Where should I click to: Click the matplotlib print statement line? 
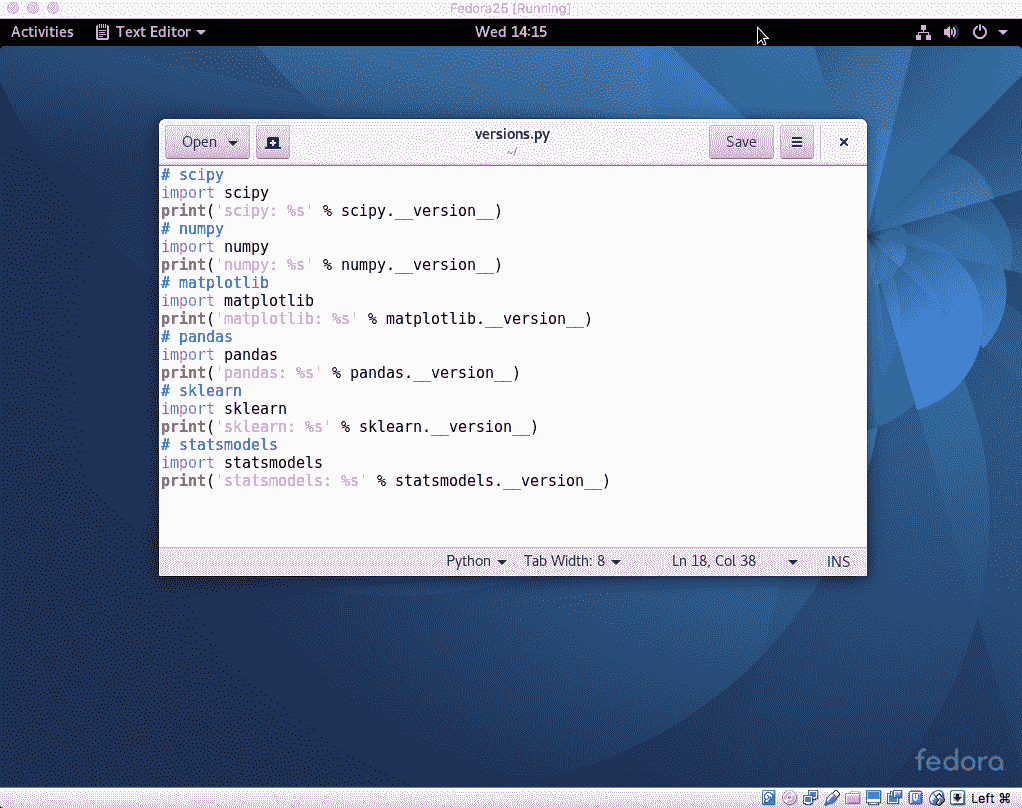(377, 319)
